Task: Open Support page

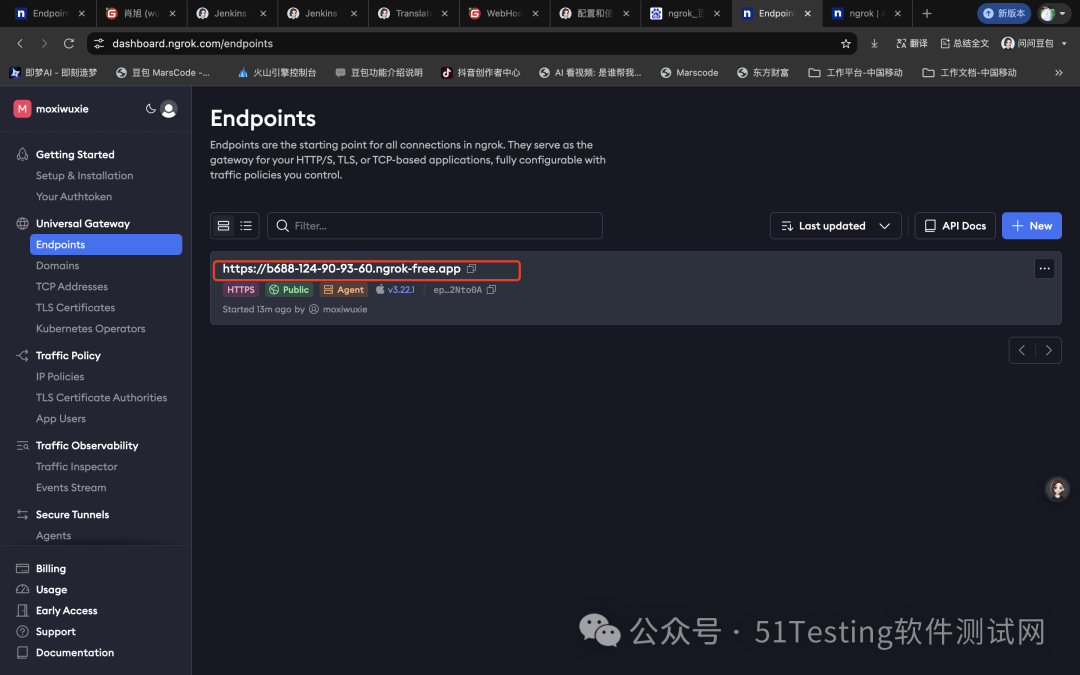Action: (56, 632)
